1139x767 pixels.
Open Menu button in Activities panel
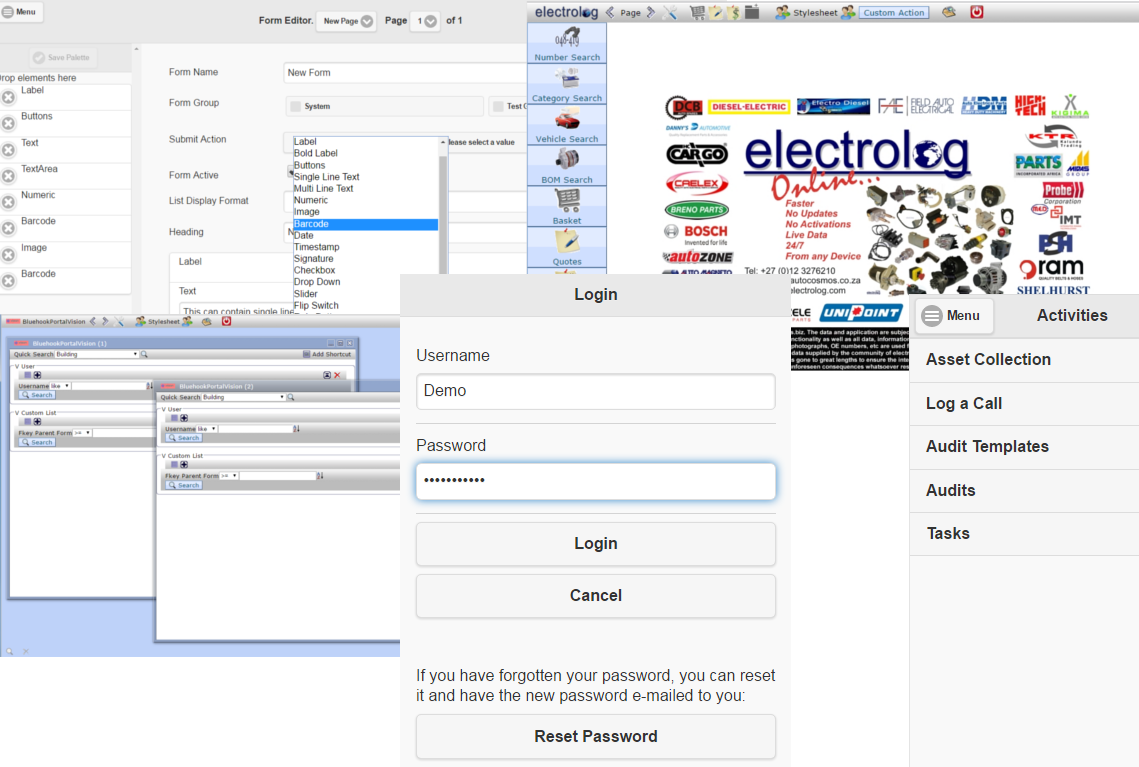point(953,316)
